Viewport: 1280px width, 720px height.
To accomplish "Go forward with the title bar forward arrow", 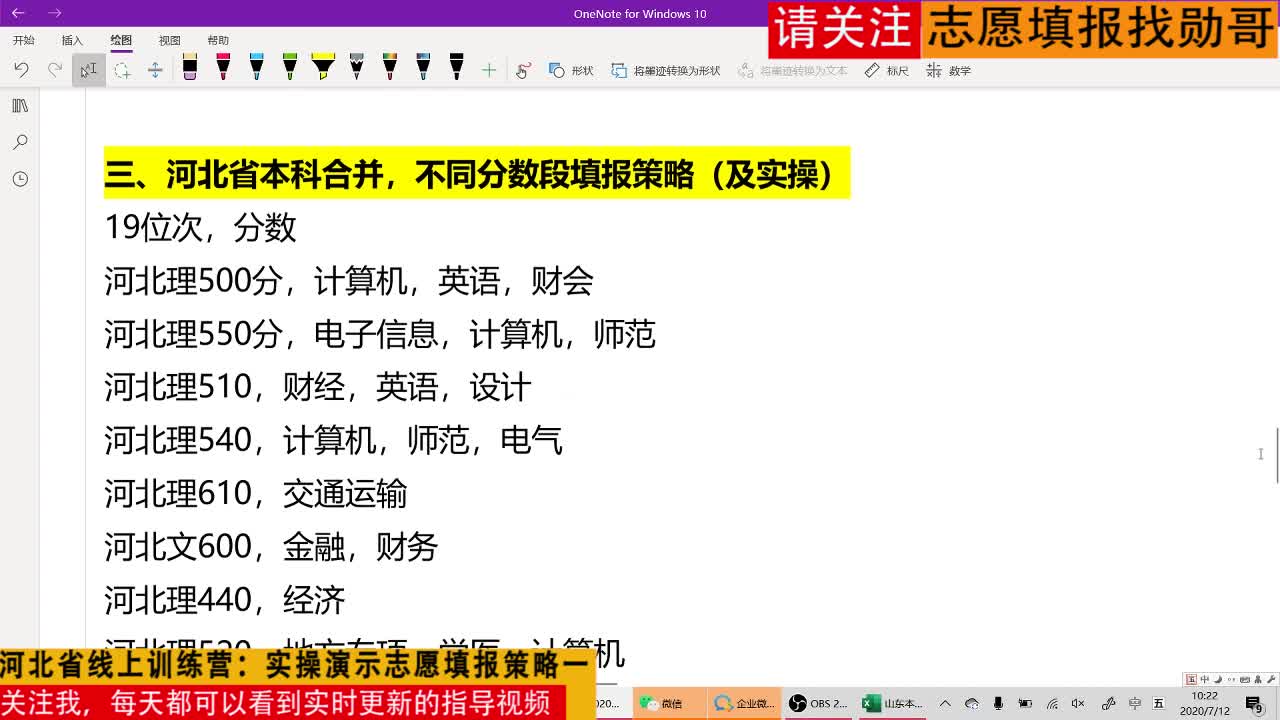I will tap(55, 13).
